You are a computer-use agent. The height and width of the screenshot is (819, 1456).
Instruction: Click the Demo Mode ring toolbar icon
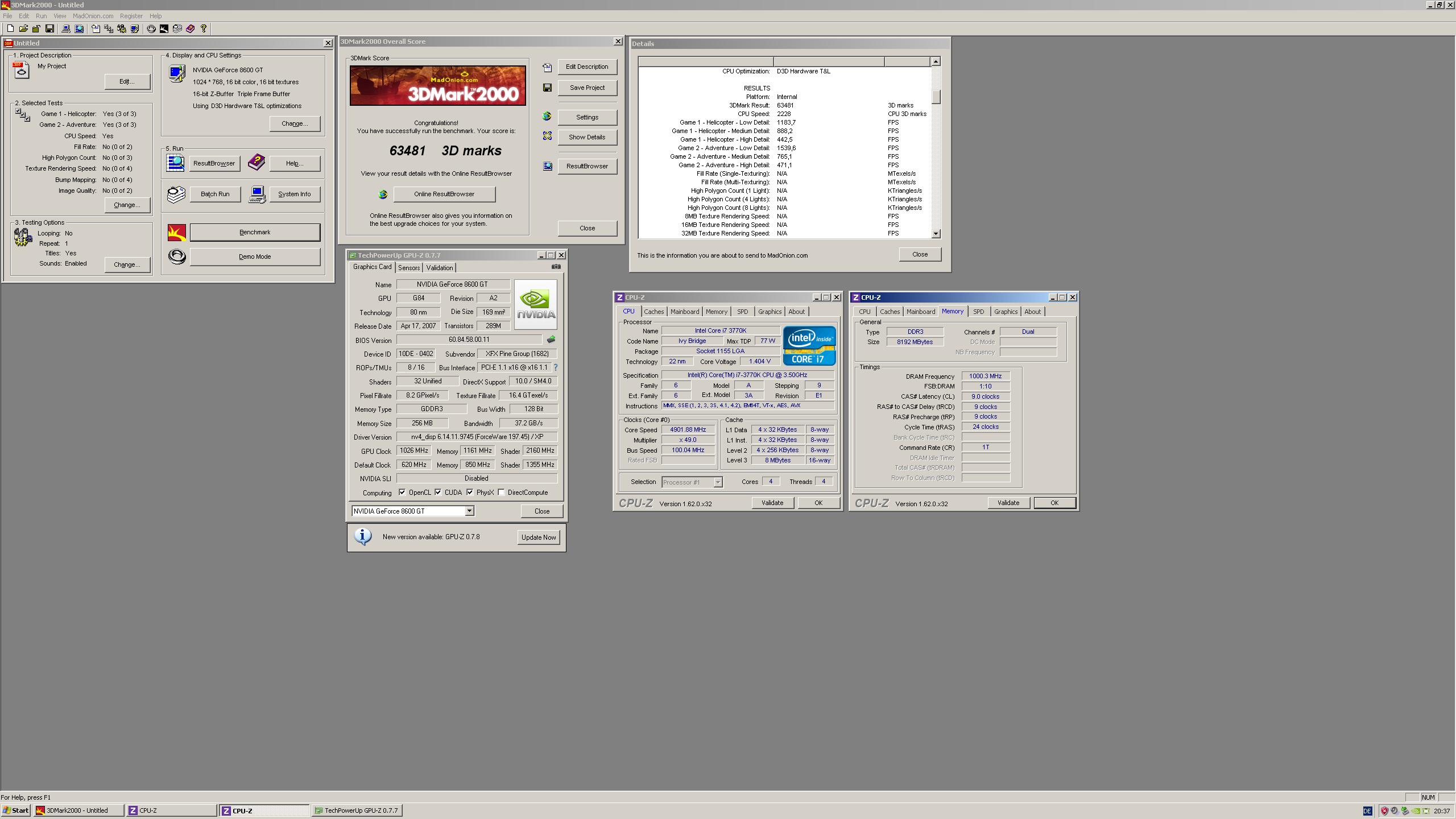151,28
